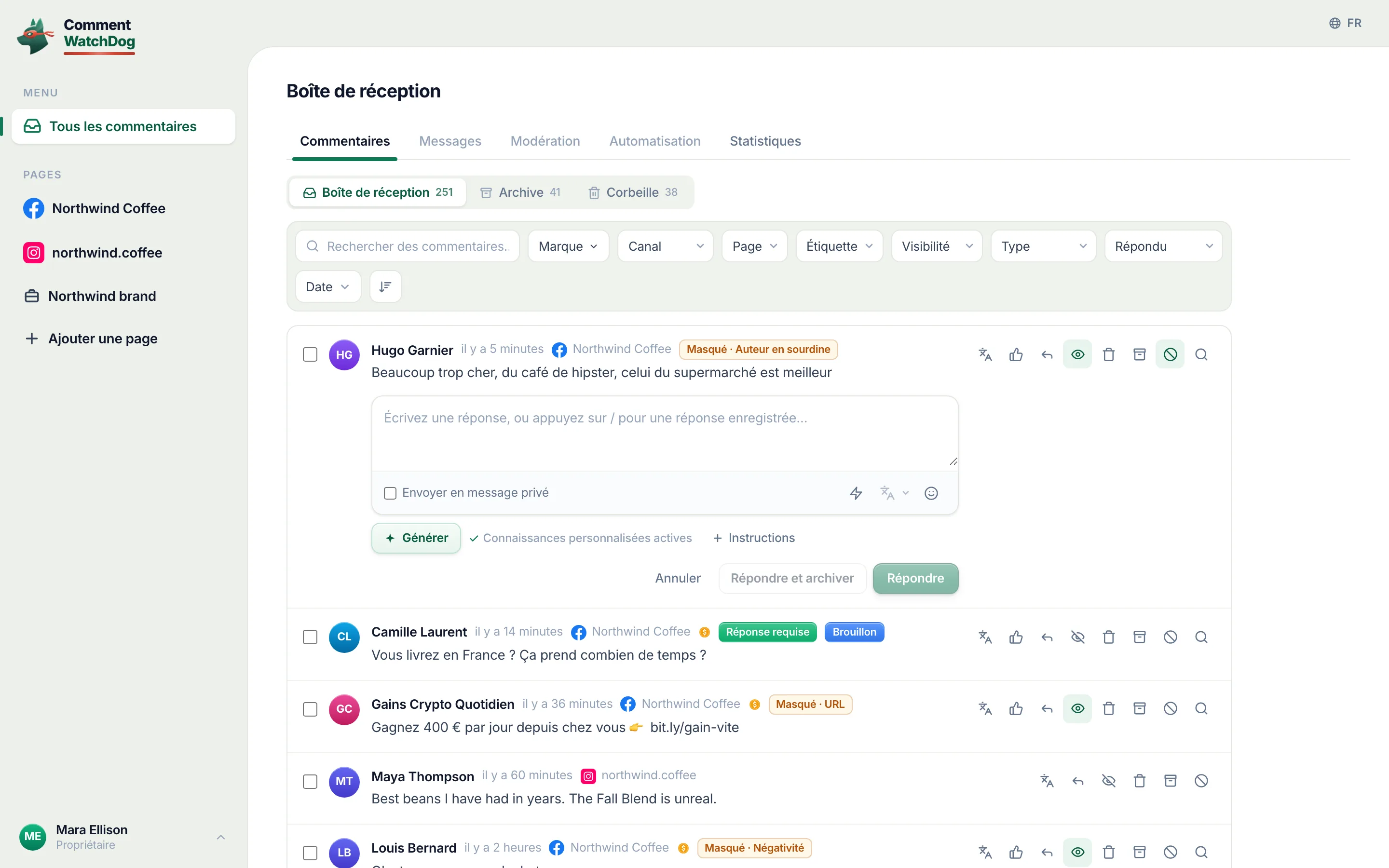Show the Corbeille folder
The image size is (1389, 868).
pos(633,192)
